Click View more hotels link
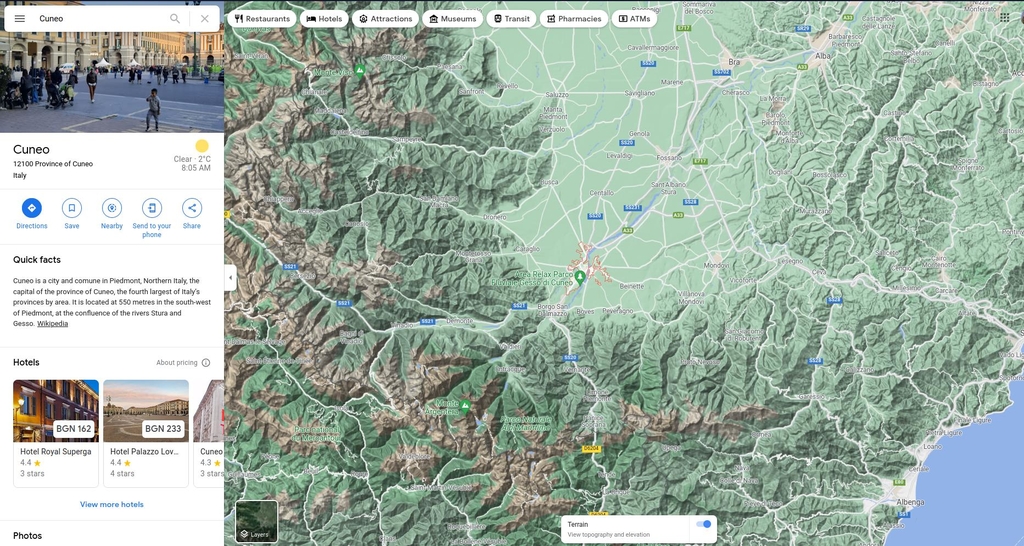Viewport: 1024px width, 546px height. [112, 505]
